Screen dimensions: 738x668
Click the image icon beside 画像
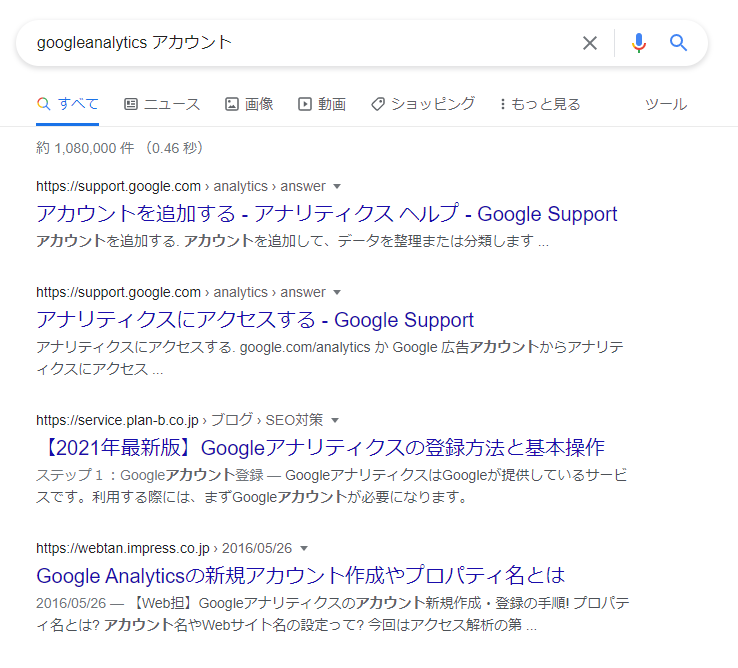(x=232, y=104)
